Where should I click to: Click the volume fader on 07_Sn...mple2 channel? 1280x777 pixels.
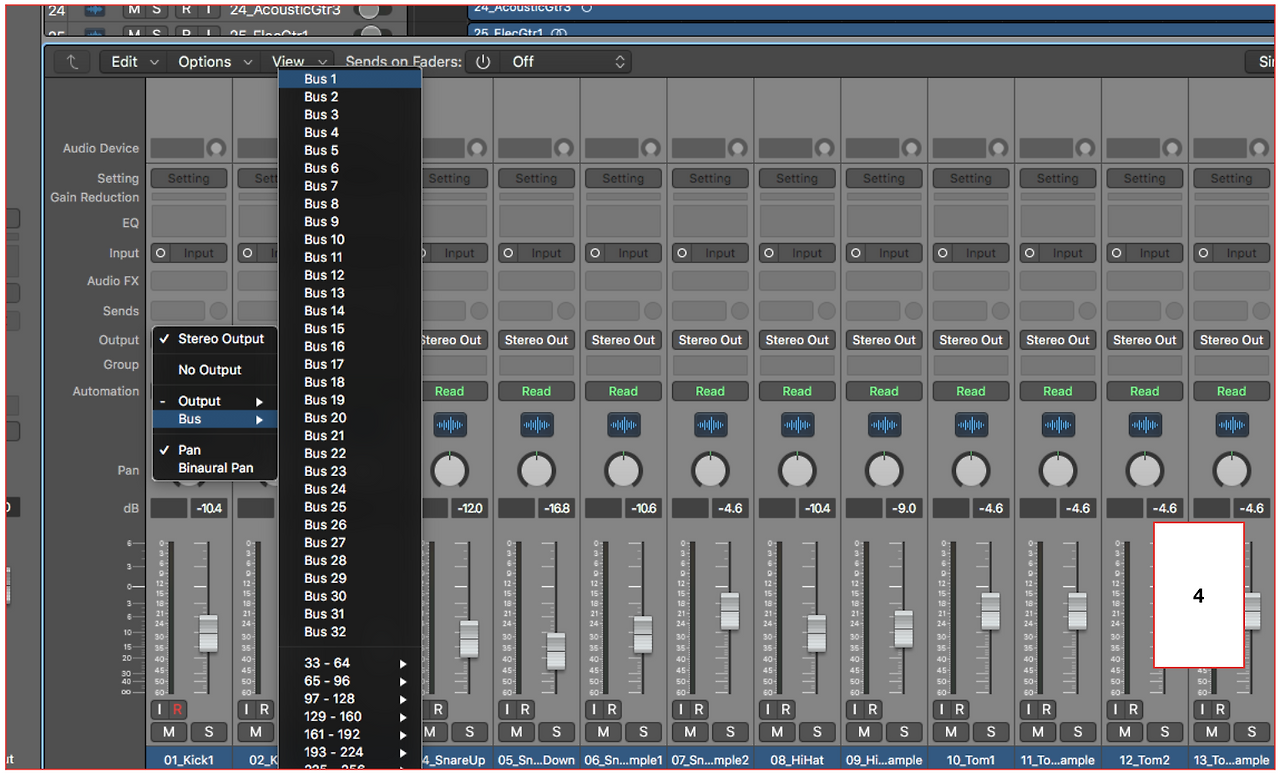(x=730, y=610)
